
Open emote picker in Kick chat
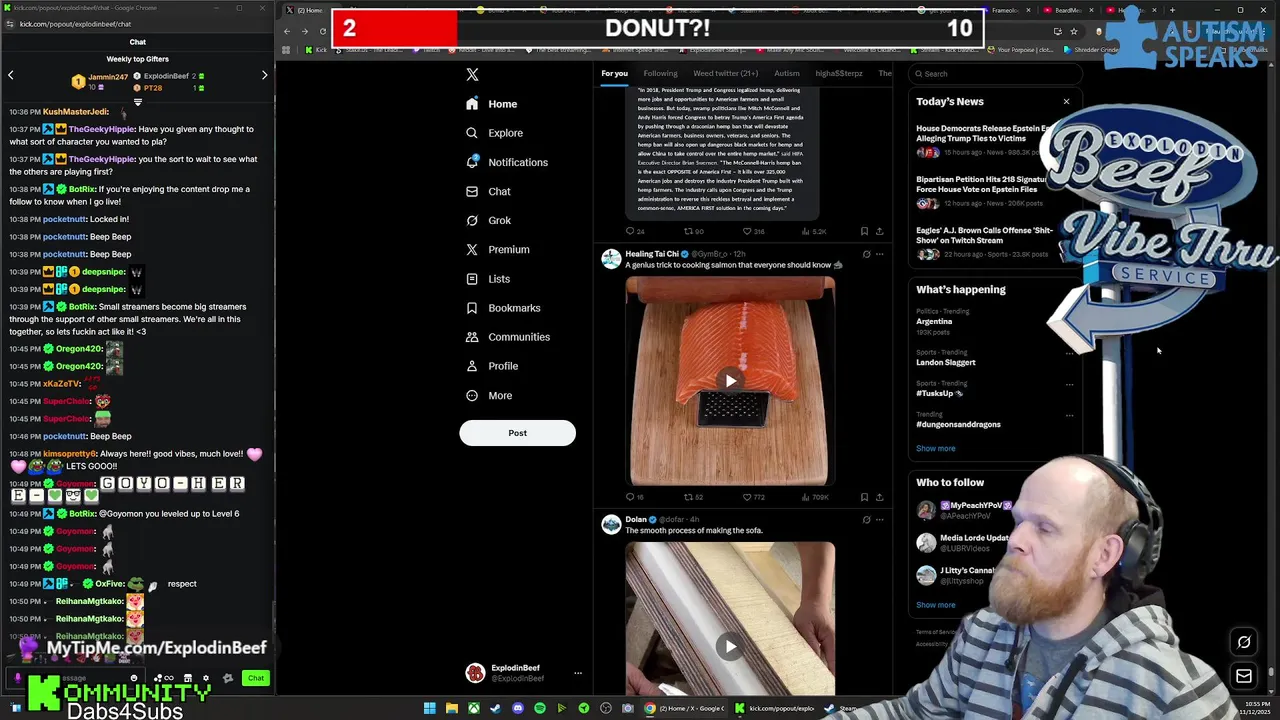pyautogui.click(x=134, y=678)
